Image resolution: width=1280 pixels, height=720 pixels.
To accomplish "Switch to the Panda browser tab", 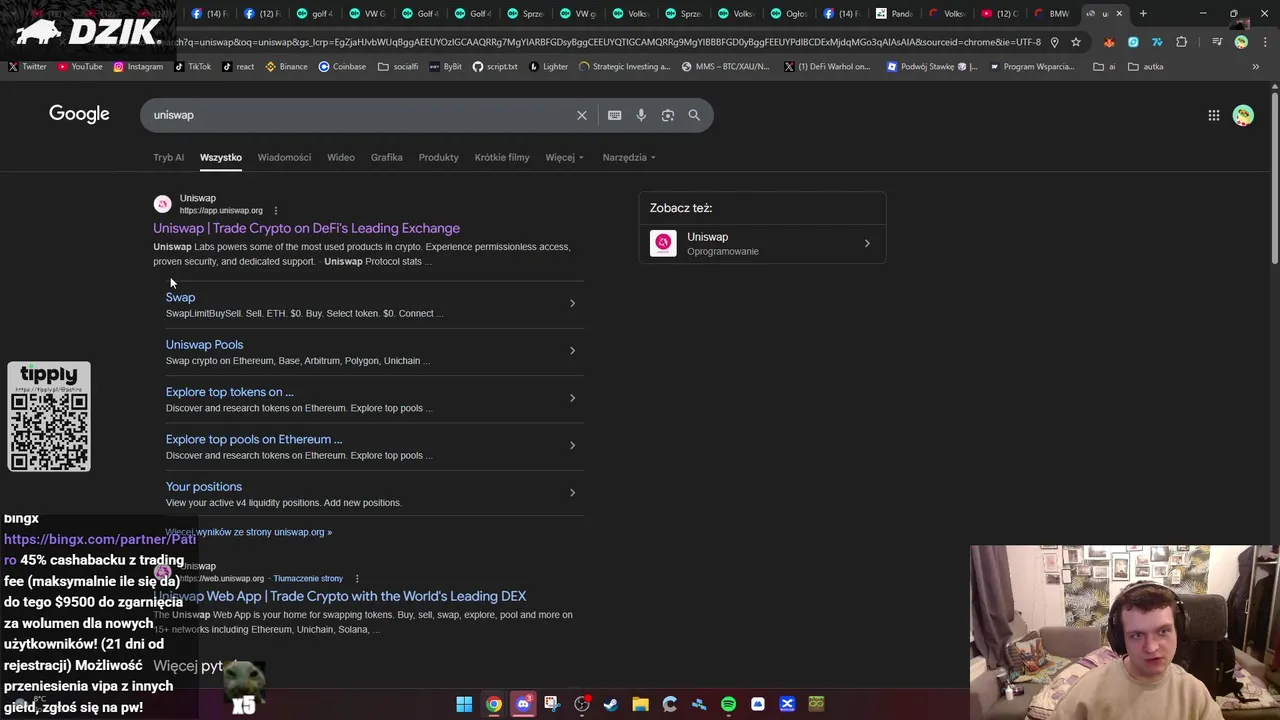I will tap(895, 14).
